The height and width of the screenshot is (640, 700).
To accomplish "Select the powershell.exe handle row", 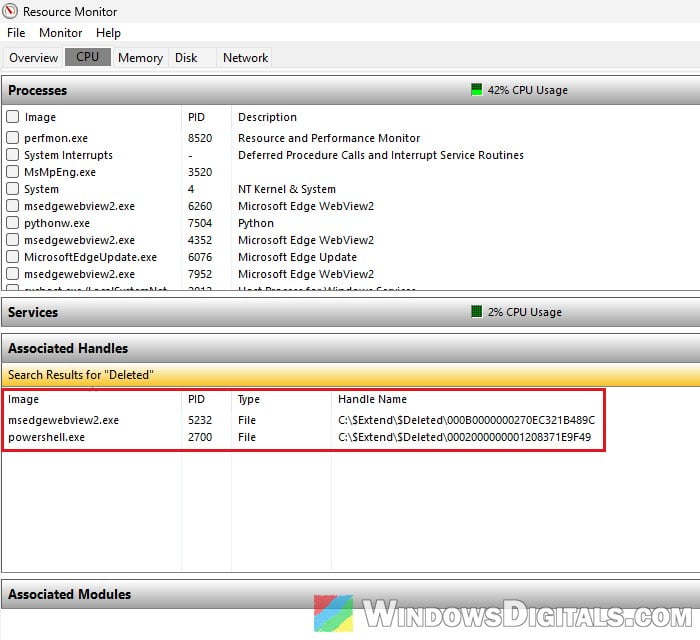I will click(302, 437).
